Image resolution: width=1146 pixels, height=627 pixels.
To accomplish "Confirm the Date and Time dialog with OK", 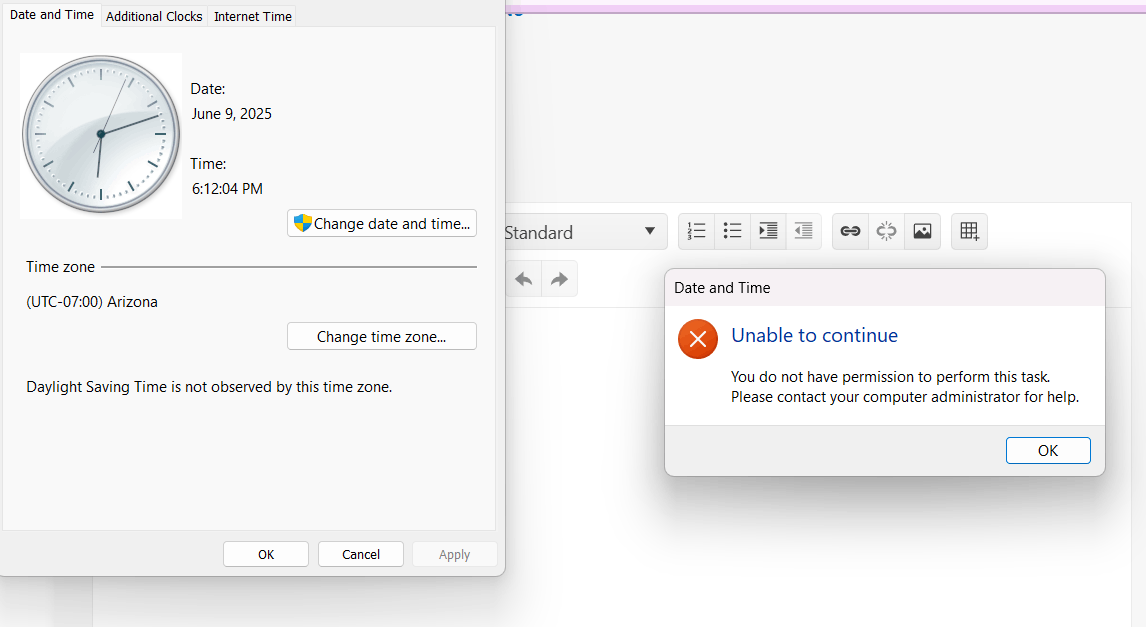I will (266, 554).
